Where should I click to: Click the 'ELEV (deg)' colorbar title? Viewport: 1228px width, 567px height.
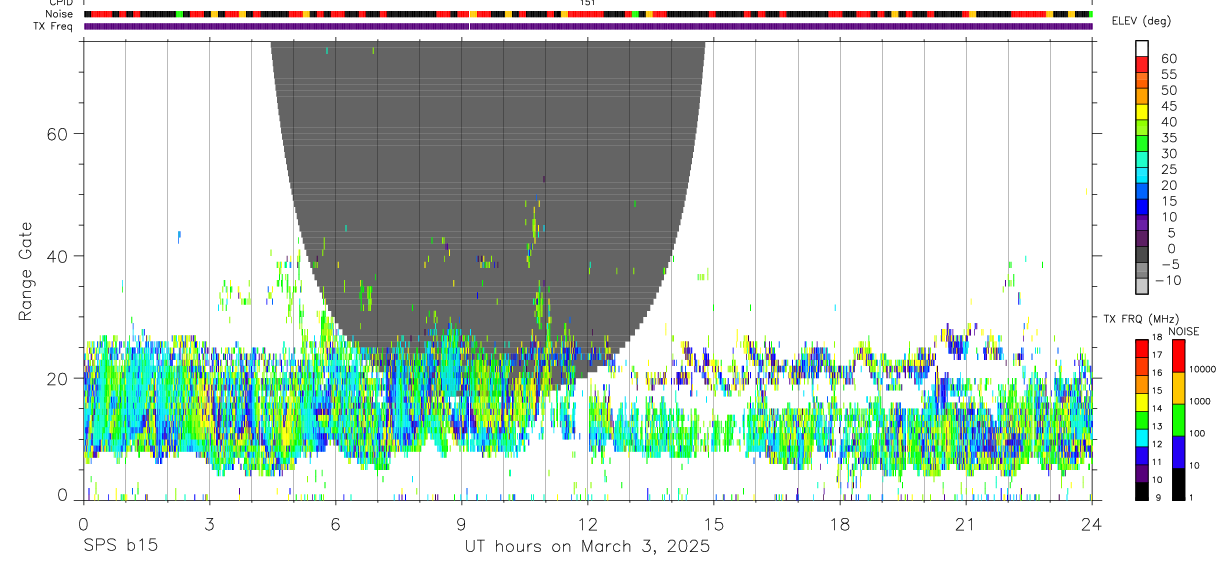[x=1142, y=21]
